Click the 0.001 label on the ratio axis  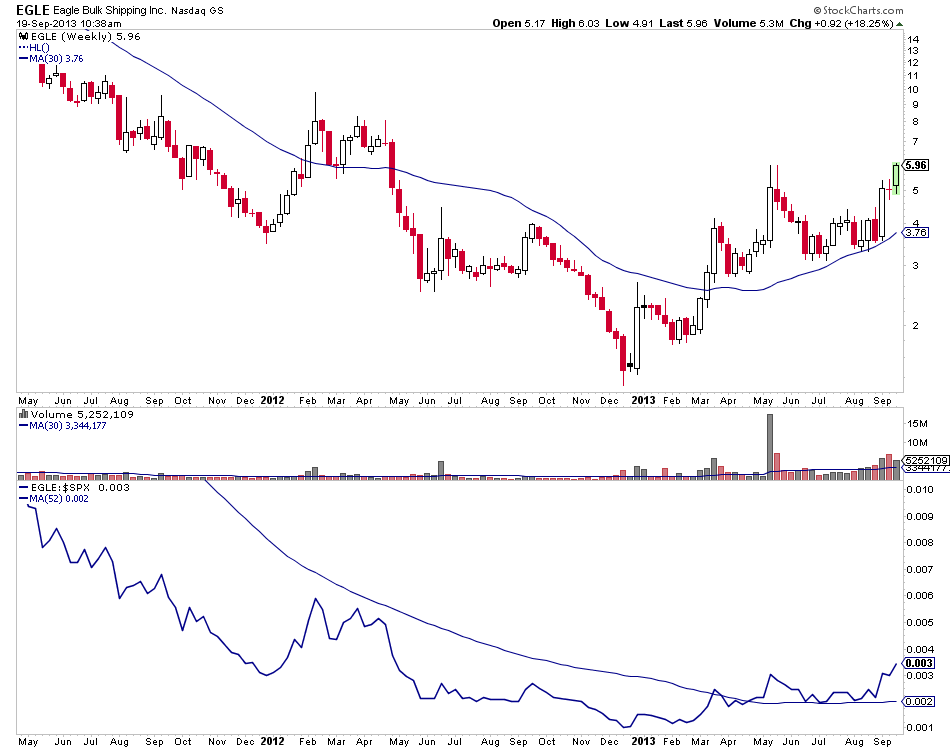tap(920, 728)
